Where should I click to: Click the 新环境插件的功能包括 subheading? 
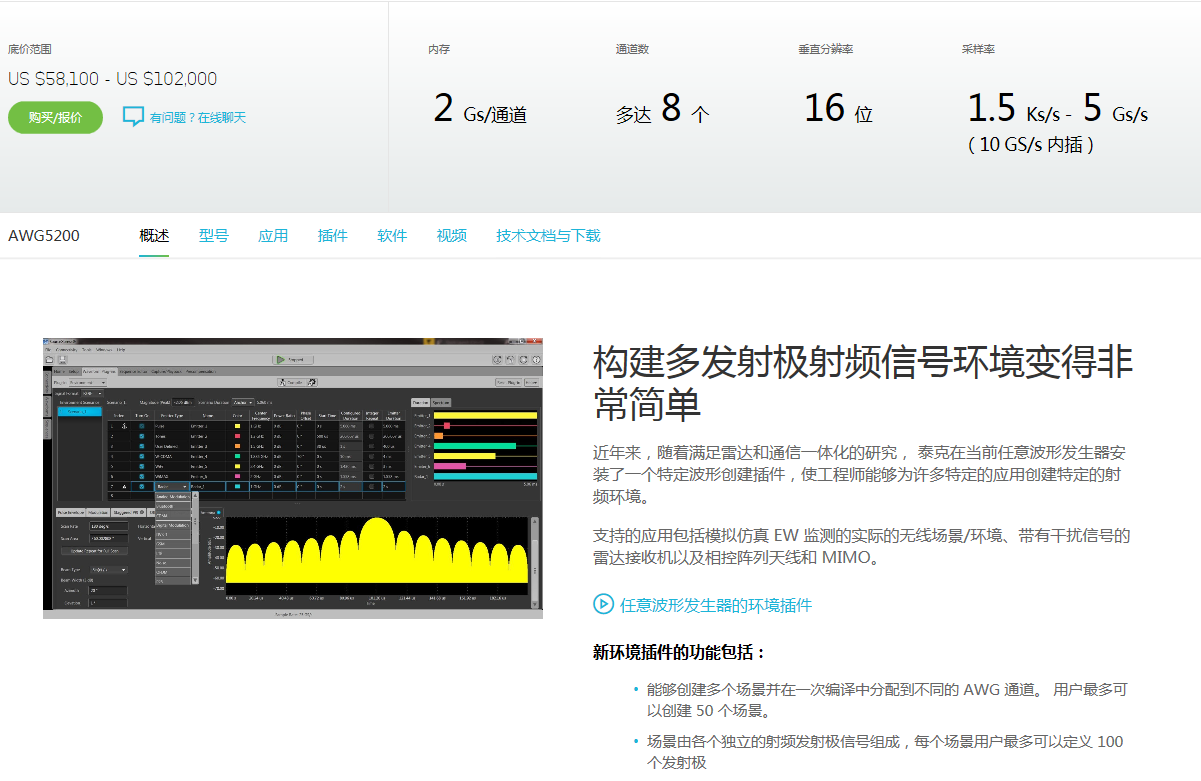679,653
